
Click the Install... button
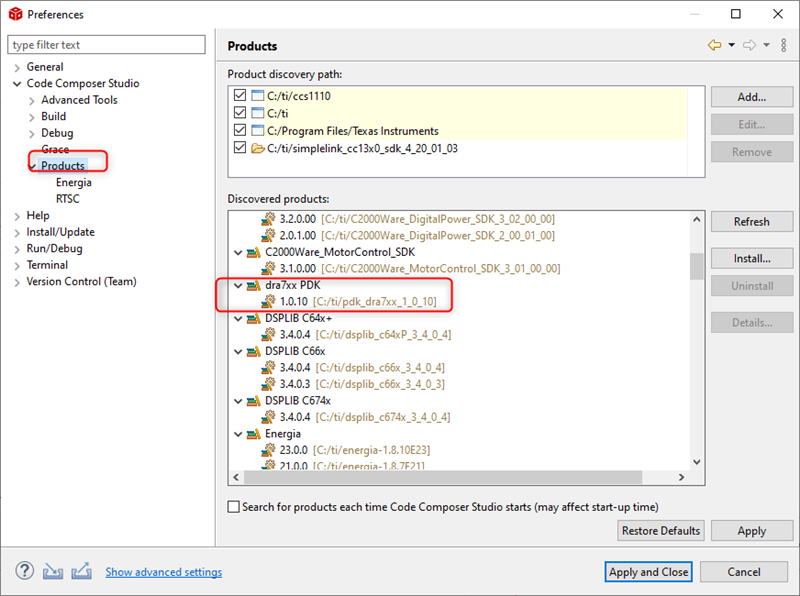(x=752, y=258)
